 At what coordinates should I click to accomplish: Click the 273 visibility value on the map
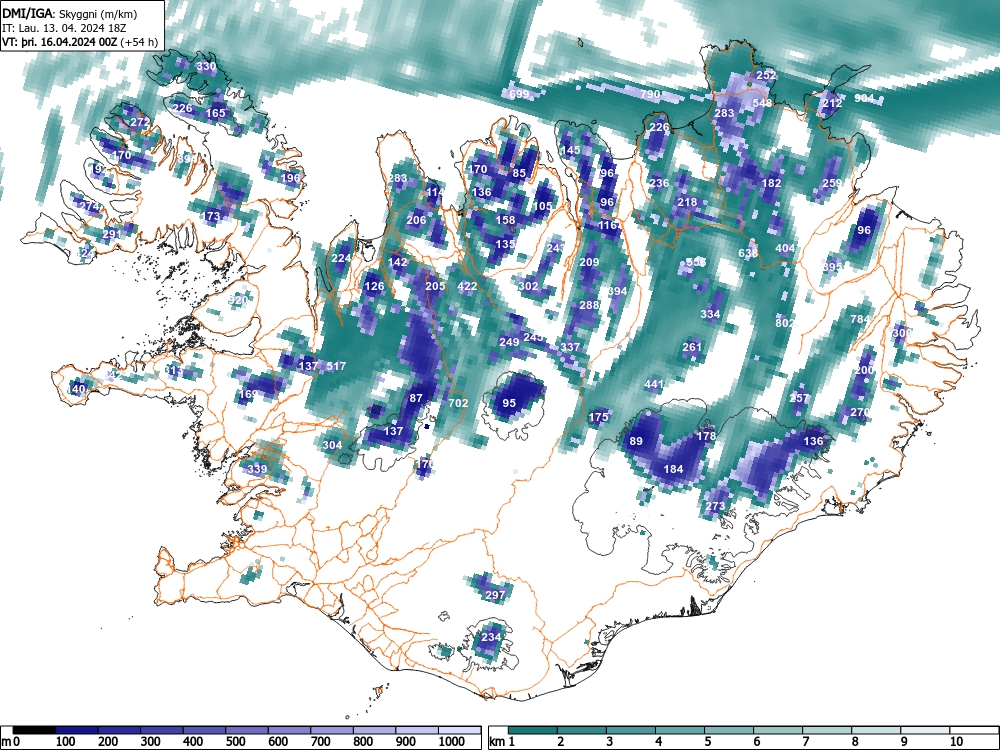(715, 506)
